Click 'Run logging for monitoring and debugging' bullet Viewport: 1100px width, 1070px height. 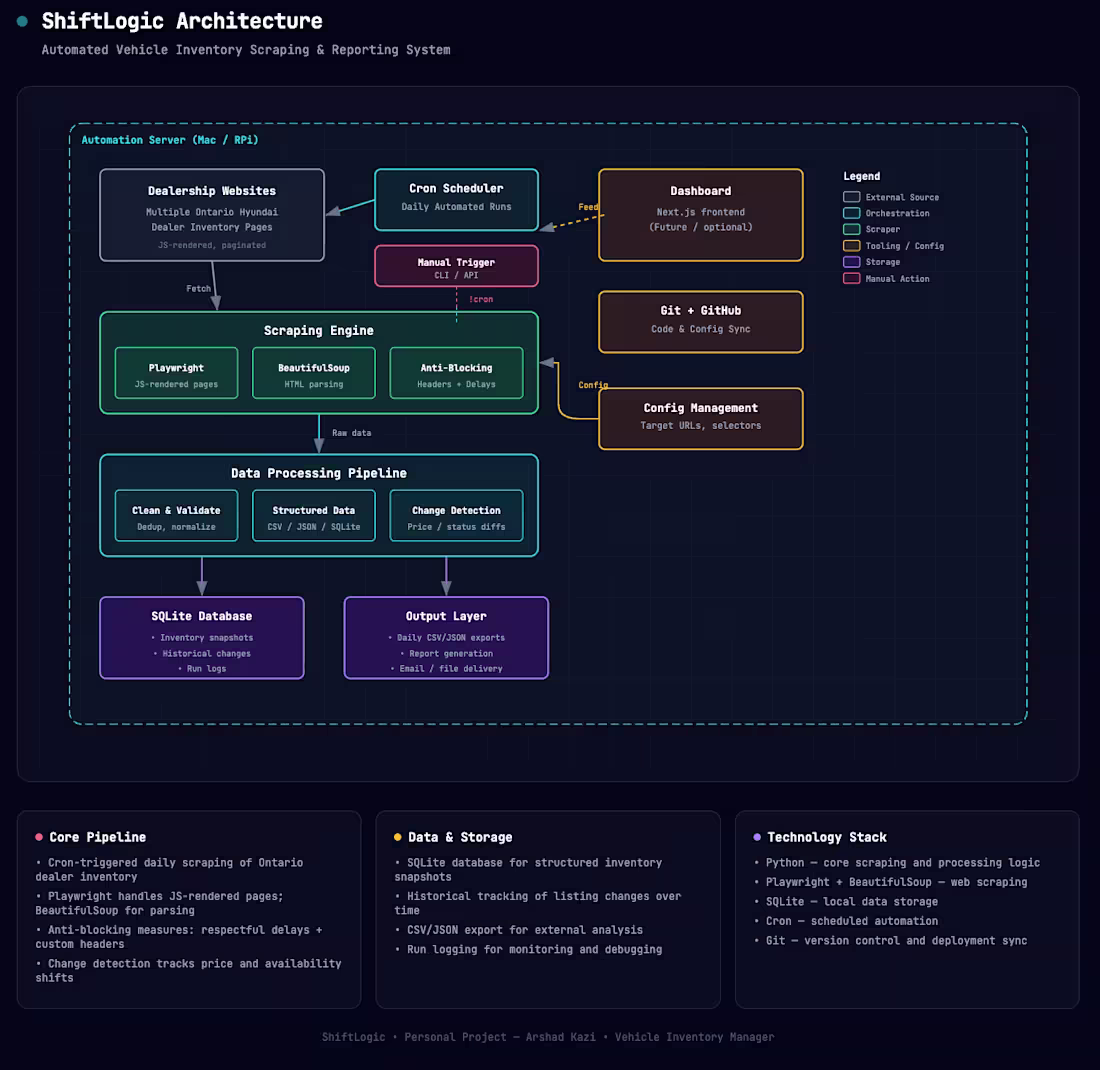click(x=528, y=949)
